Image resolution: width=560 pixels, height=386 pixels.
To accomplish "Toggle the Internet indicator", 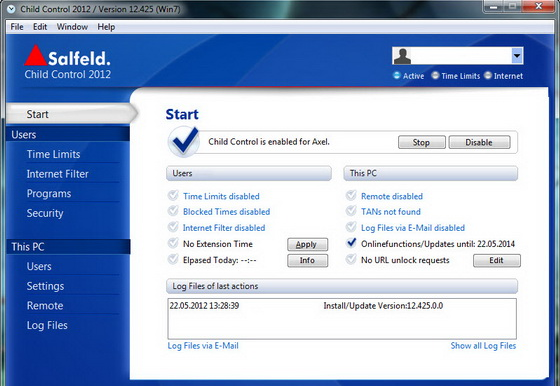I will (488, 75).
